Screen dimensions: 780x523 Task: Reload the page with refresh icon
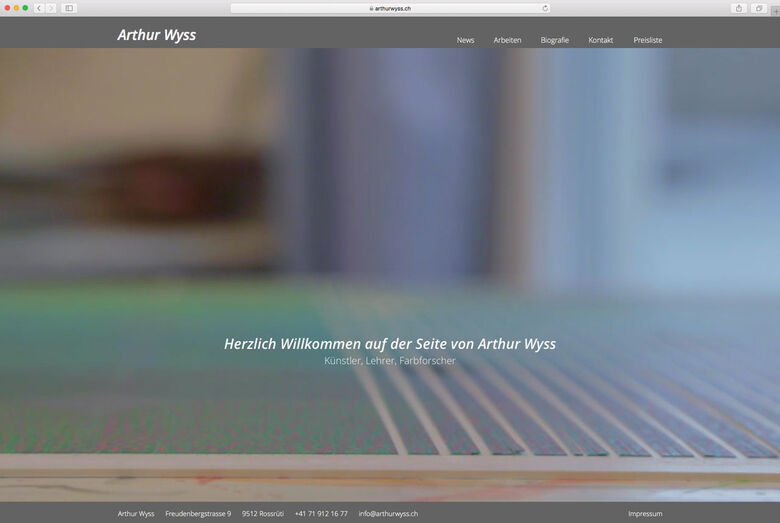coord(545,8)
